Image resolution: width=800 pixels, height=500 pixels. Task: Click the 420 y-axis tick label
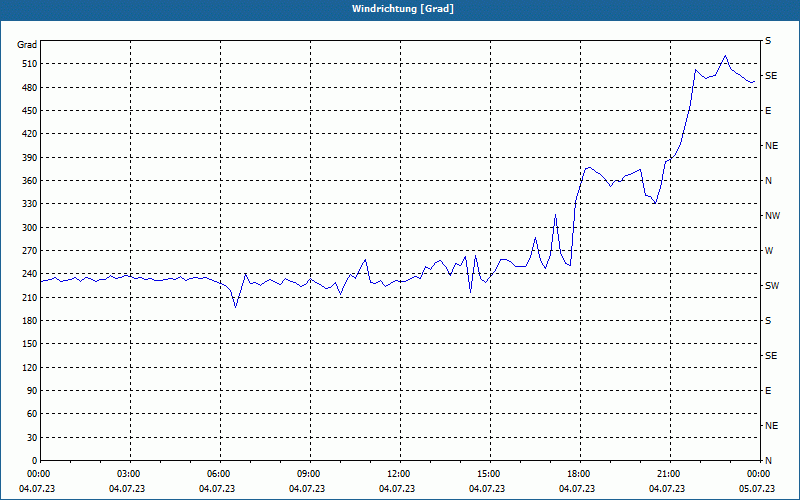point(29,134)
